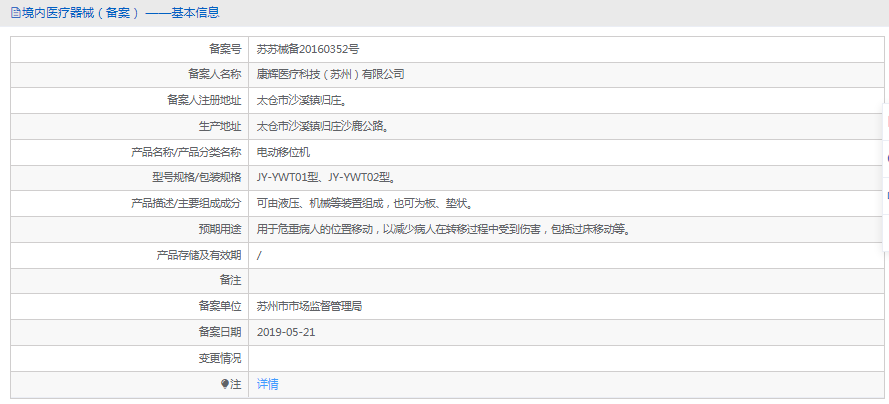The image size is (889, 404).
Task: Click the product description starting with 可由液压
Action: click(365, 203)
